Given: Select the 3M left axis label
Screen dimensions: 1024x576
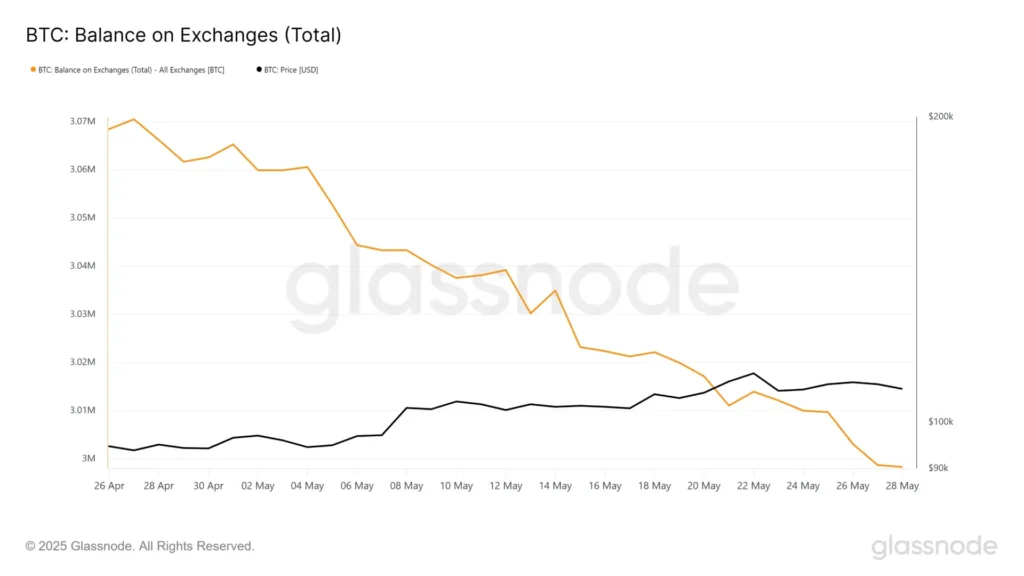Looking at the screenshot, I should click(89, 459).
